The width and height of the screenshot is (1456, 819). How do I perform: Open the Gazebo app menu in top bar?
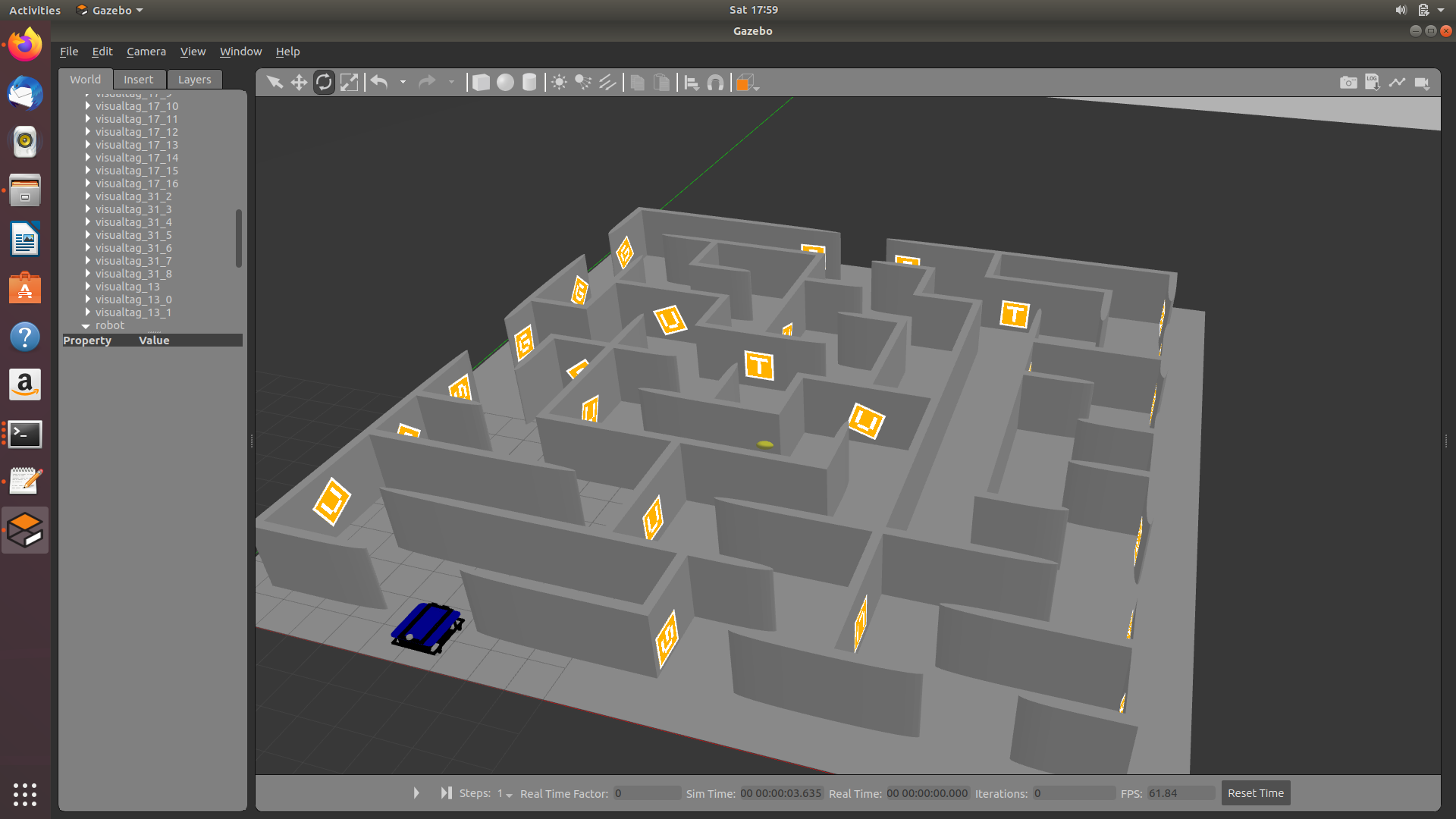(x=110, y=10)
